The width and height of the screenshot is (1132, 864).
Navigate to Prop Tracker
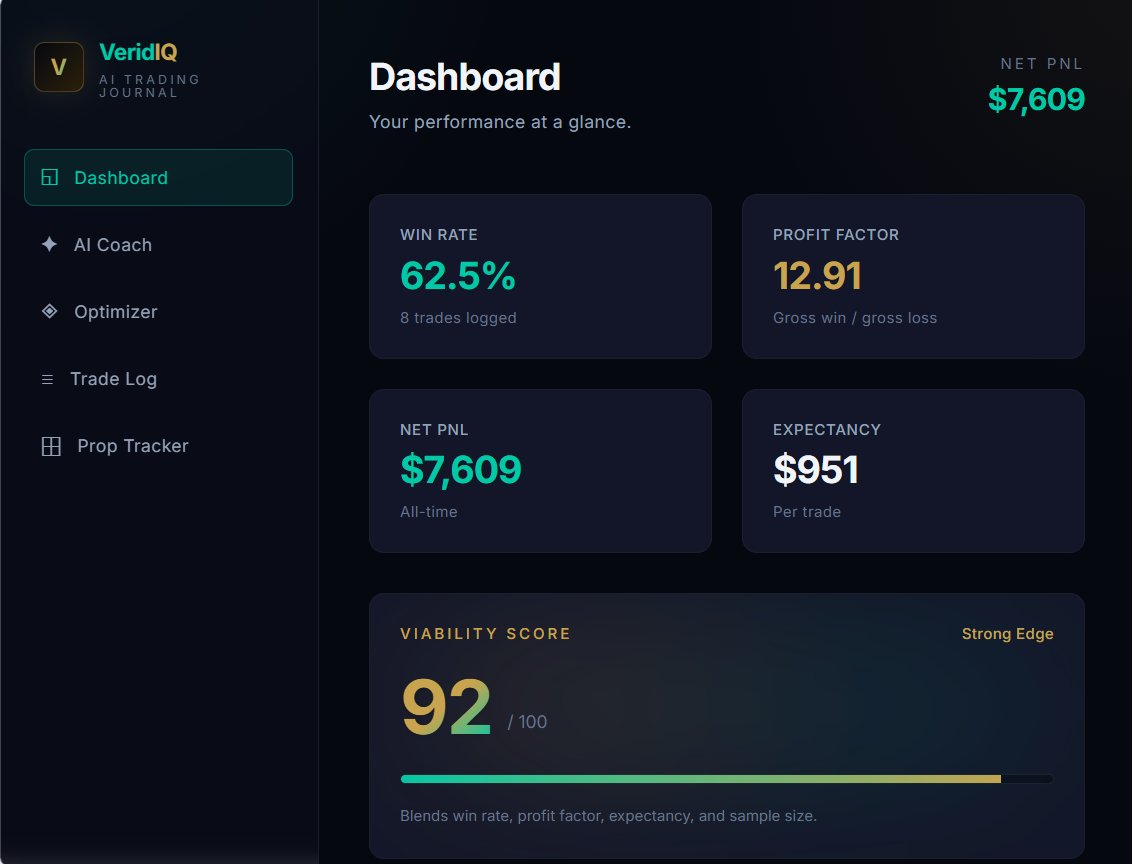tap(158, 446)
